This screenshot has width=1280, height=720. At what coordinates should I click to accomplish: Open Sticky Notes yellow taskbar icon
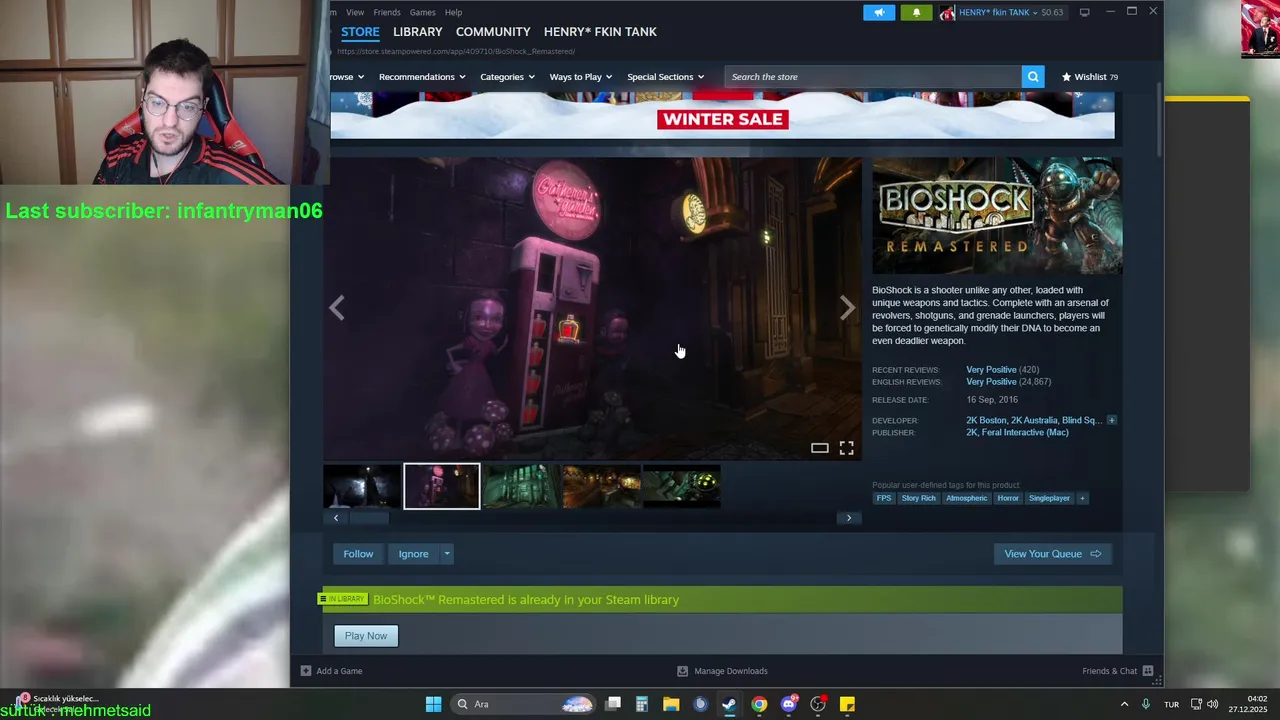tap(847, 704)
